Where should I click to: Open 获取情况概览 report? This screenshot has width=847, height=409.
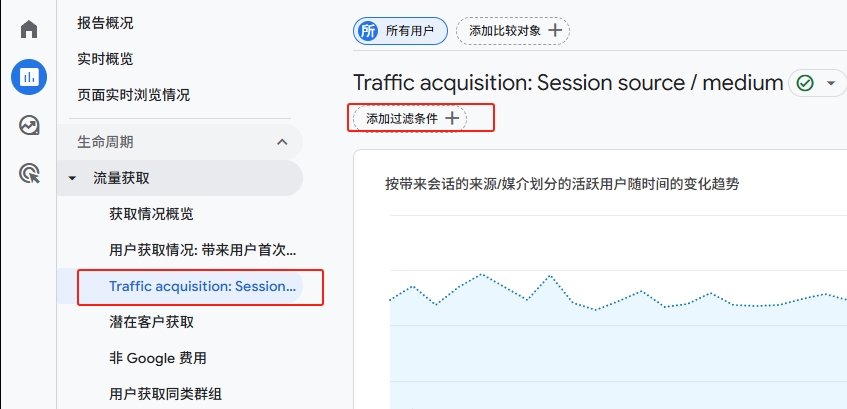[151, 214]
